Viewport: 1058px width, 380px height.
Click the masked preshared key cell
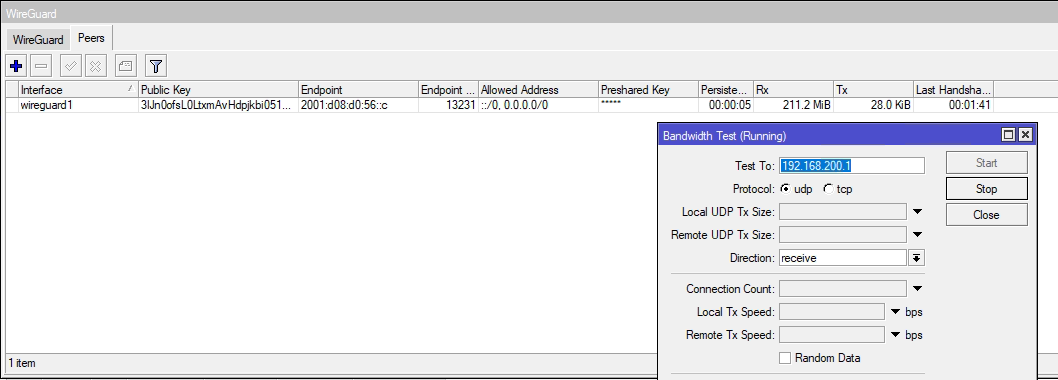tap(648, 105)
